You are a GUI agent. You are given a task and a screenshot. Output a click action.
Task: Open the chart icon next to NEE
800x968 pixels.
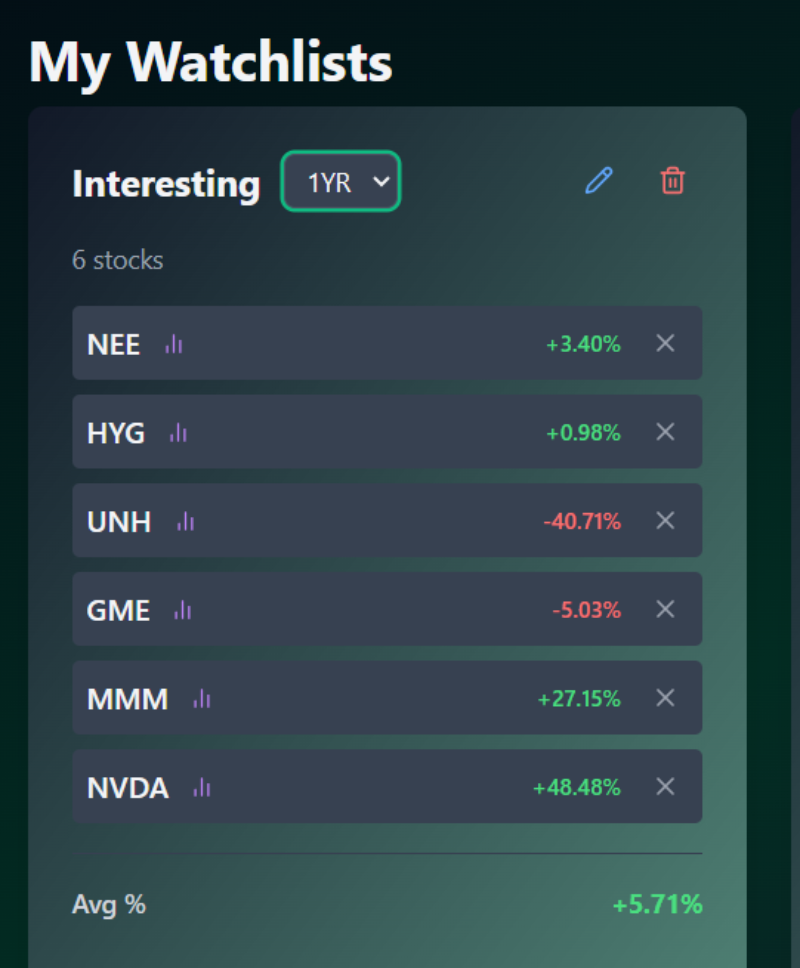(x=174, y=345)
